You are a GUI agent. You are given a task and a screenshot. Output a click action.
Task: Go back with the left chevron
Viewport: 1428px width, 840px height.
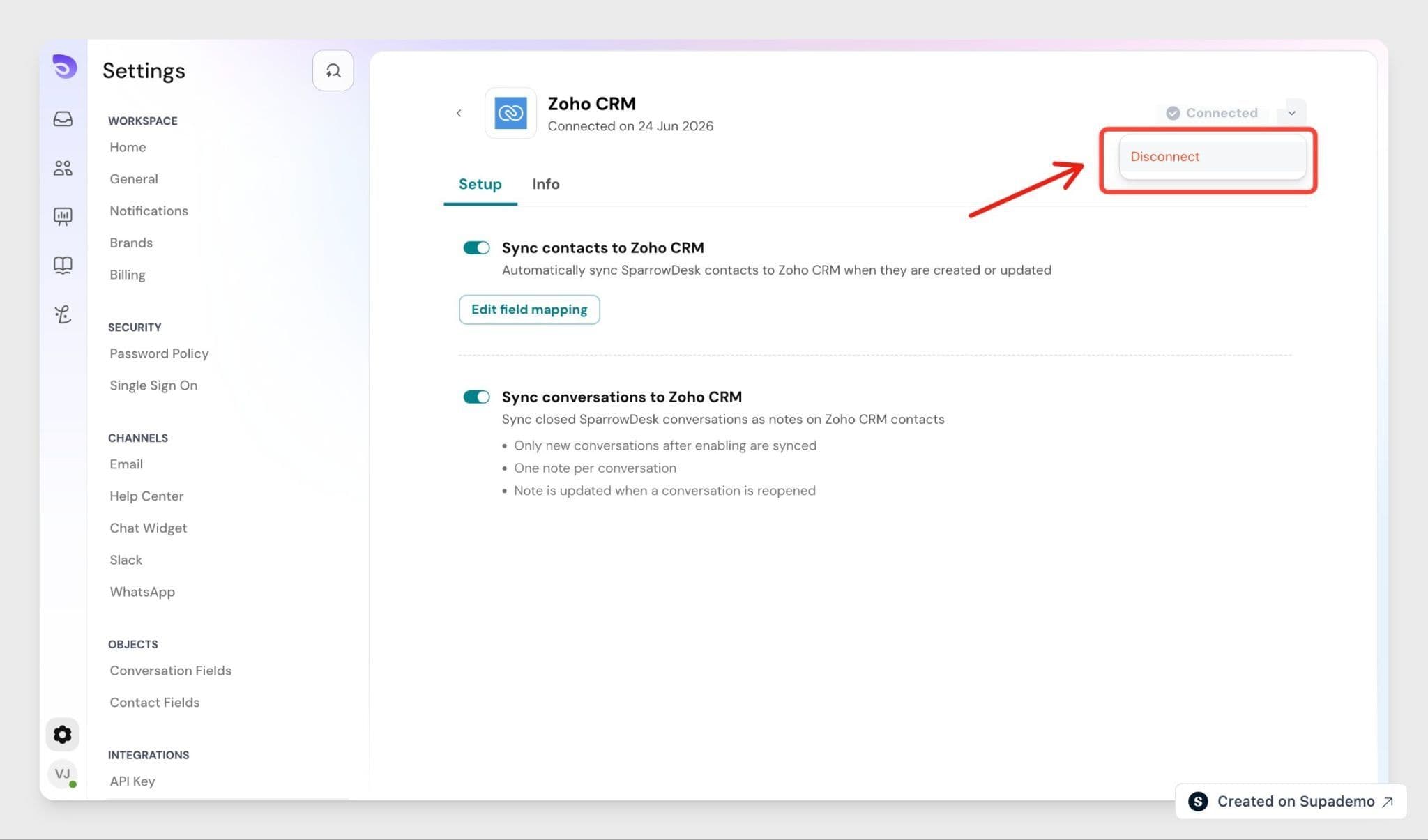pos(459,113)
